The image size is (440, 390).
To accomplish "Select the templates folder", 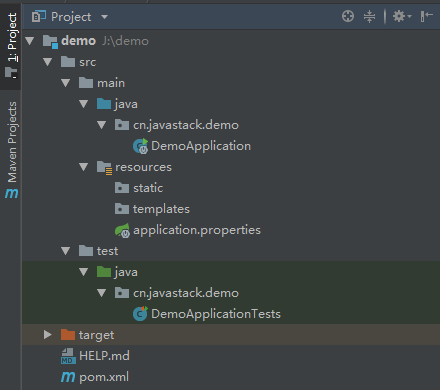I will [152, 209].
